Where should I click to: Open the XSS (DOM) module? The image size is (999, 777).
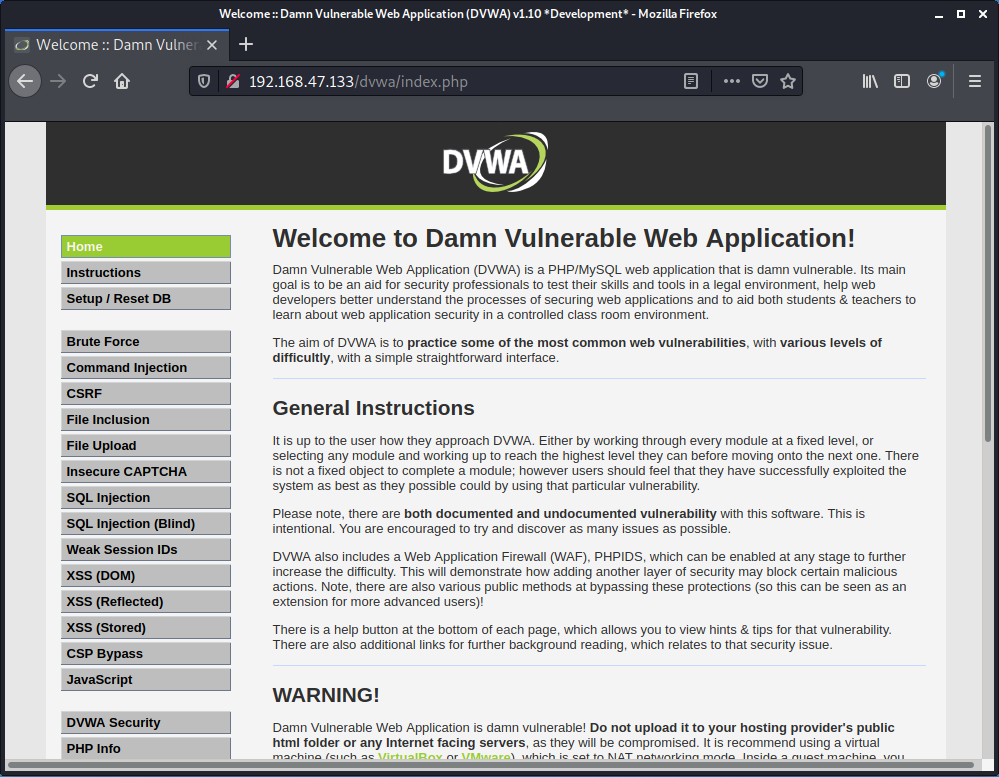pyautogui.click(x=146, y=576)
